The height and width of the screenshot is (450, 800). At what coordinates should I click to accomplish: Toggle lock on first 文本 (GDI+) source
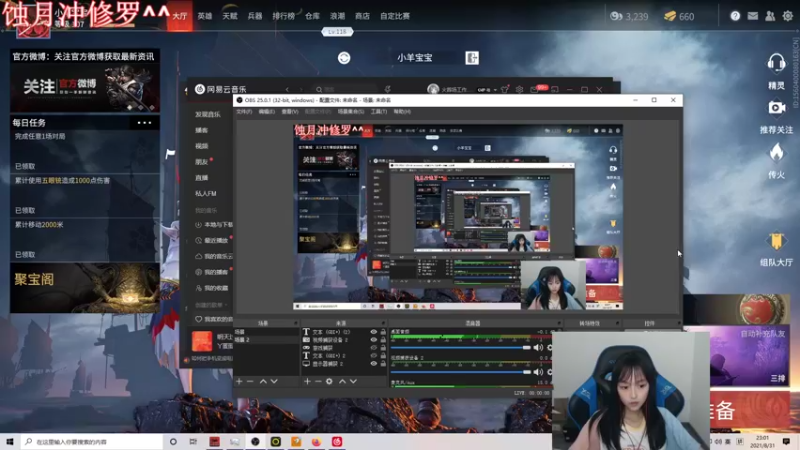pos(383,332)
